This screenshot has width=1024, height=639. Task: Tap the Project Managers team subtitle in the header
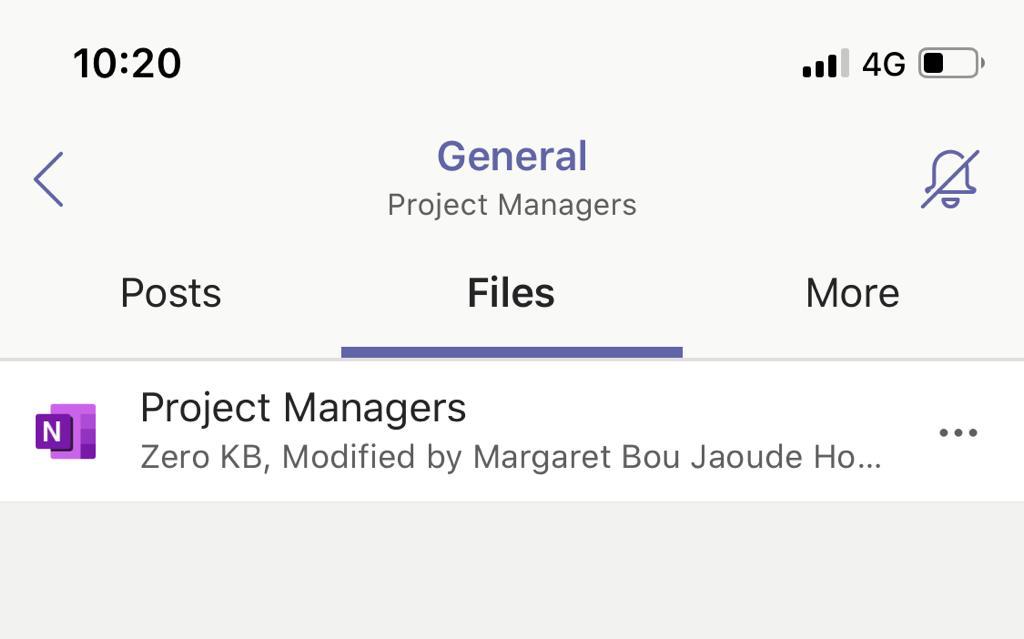512,205
